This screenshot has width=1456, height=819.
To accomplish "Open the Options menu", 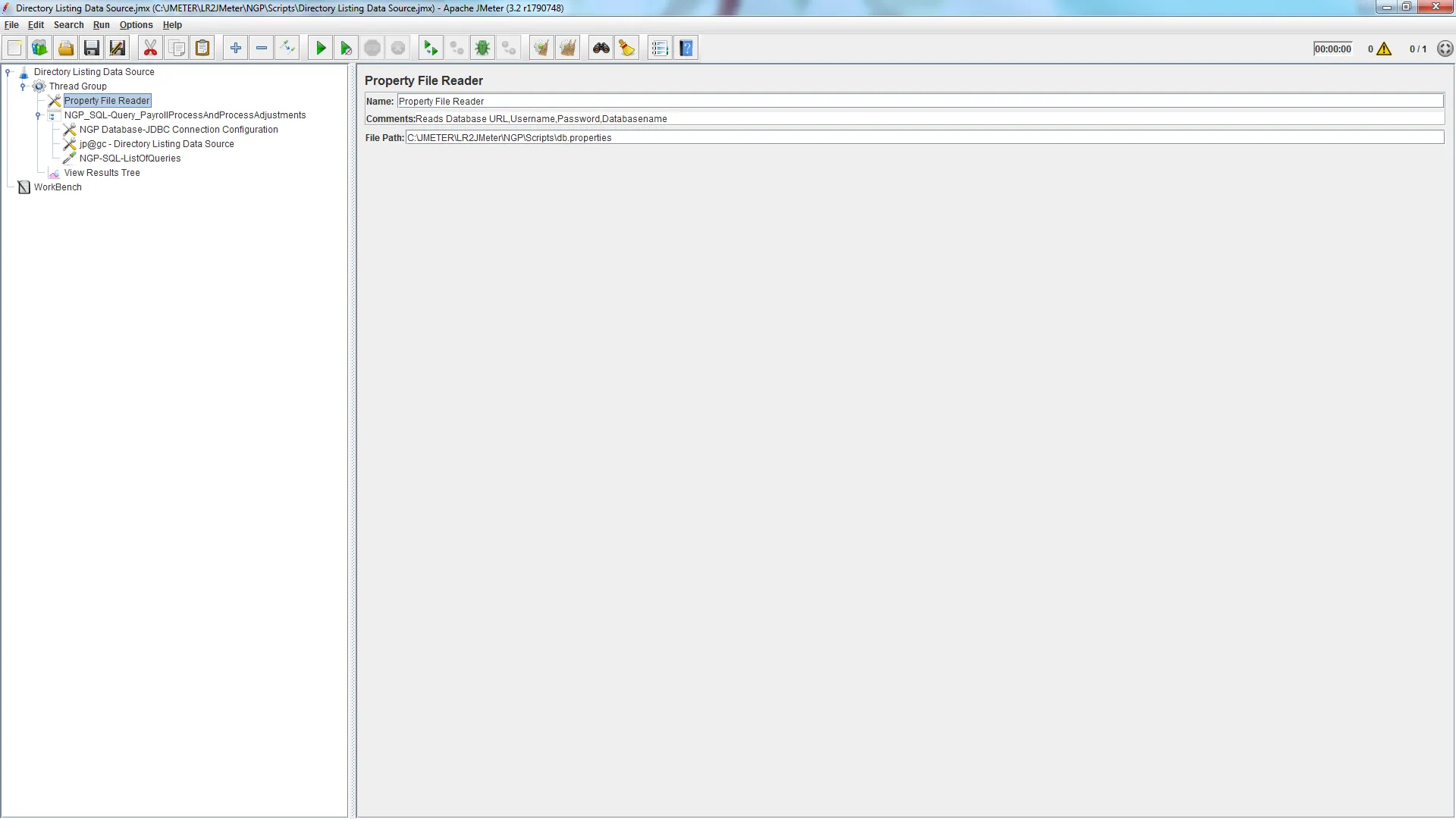I will pos(136,25).
